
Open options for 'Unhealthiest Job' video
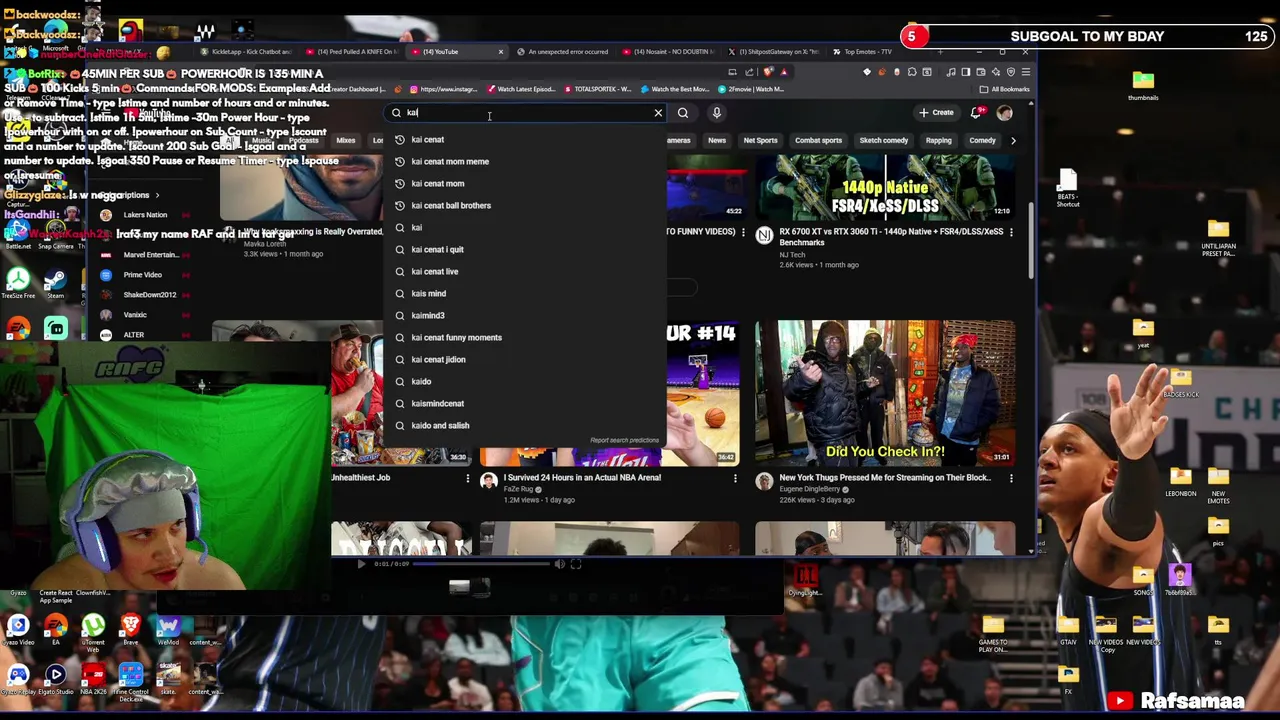tap(467, 479)
